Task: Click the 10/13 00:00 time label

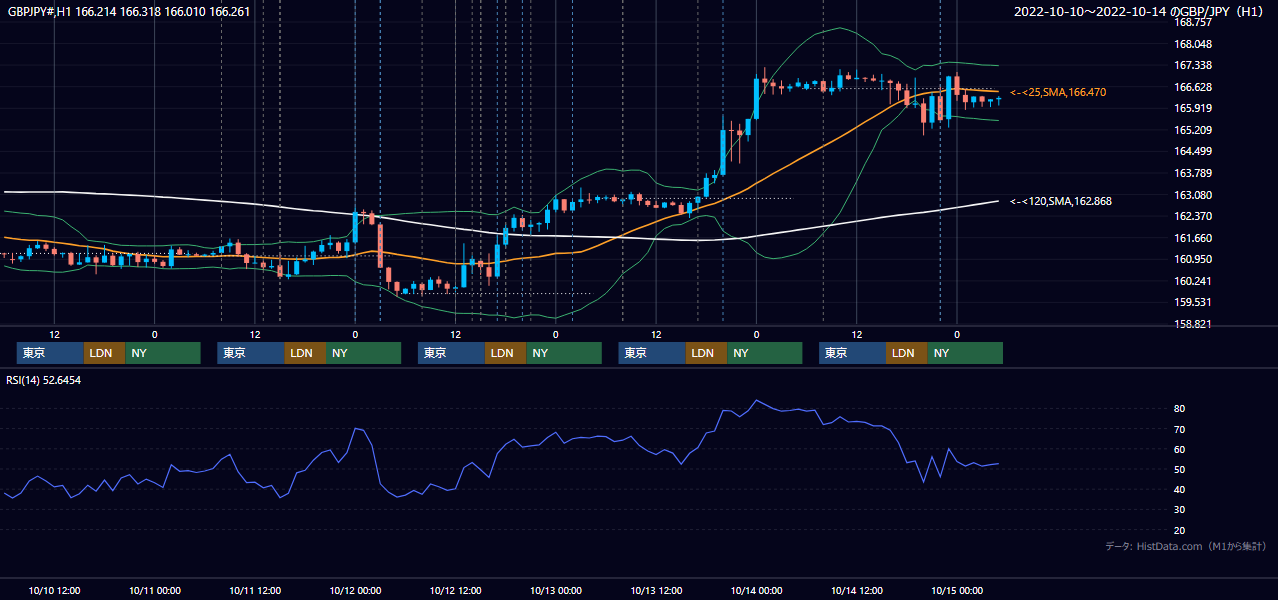Action: point(556,590)
